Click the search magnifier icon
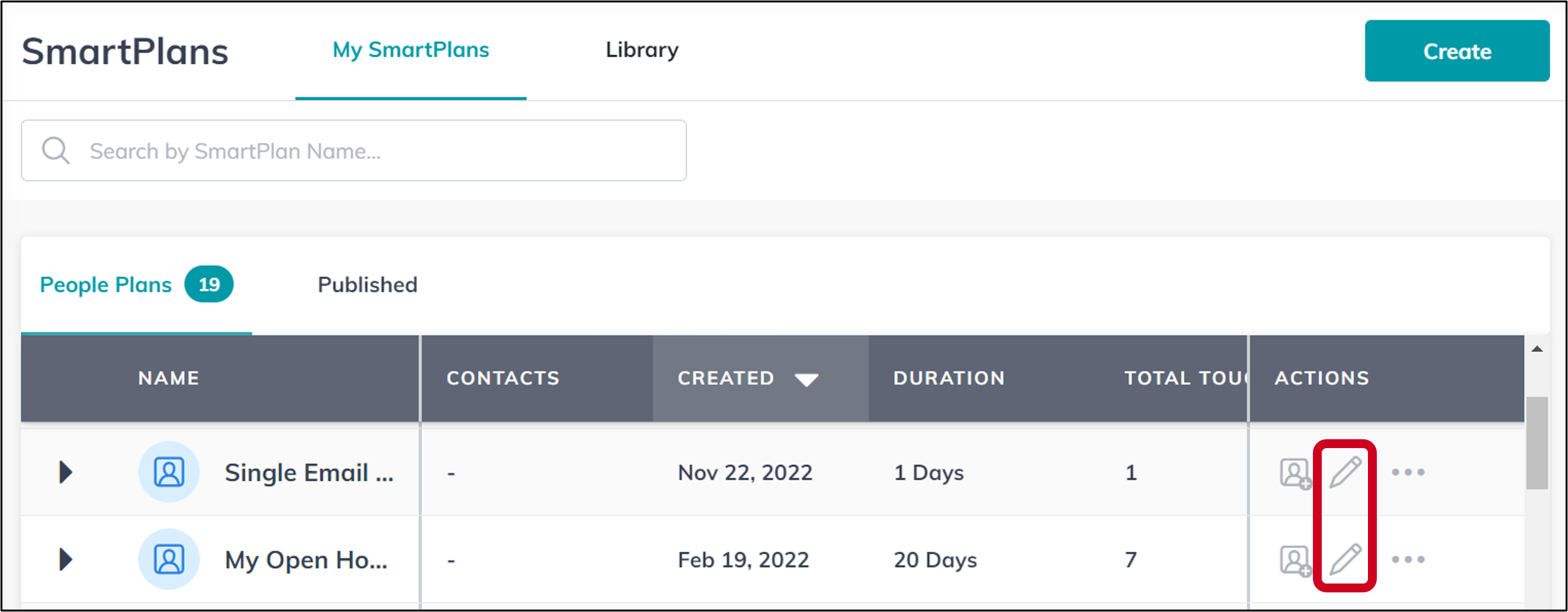This screenshot has width=1568, height=612. (56, 150)
